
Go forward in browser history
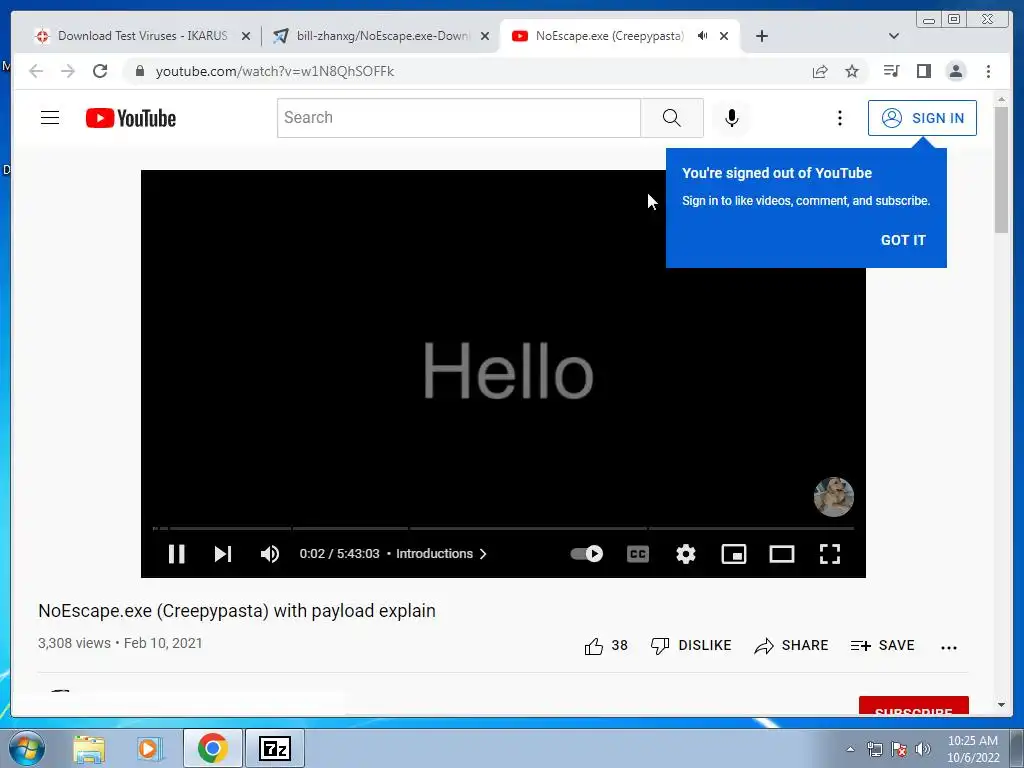click(68, 71)
